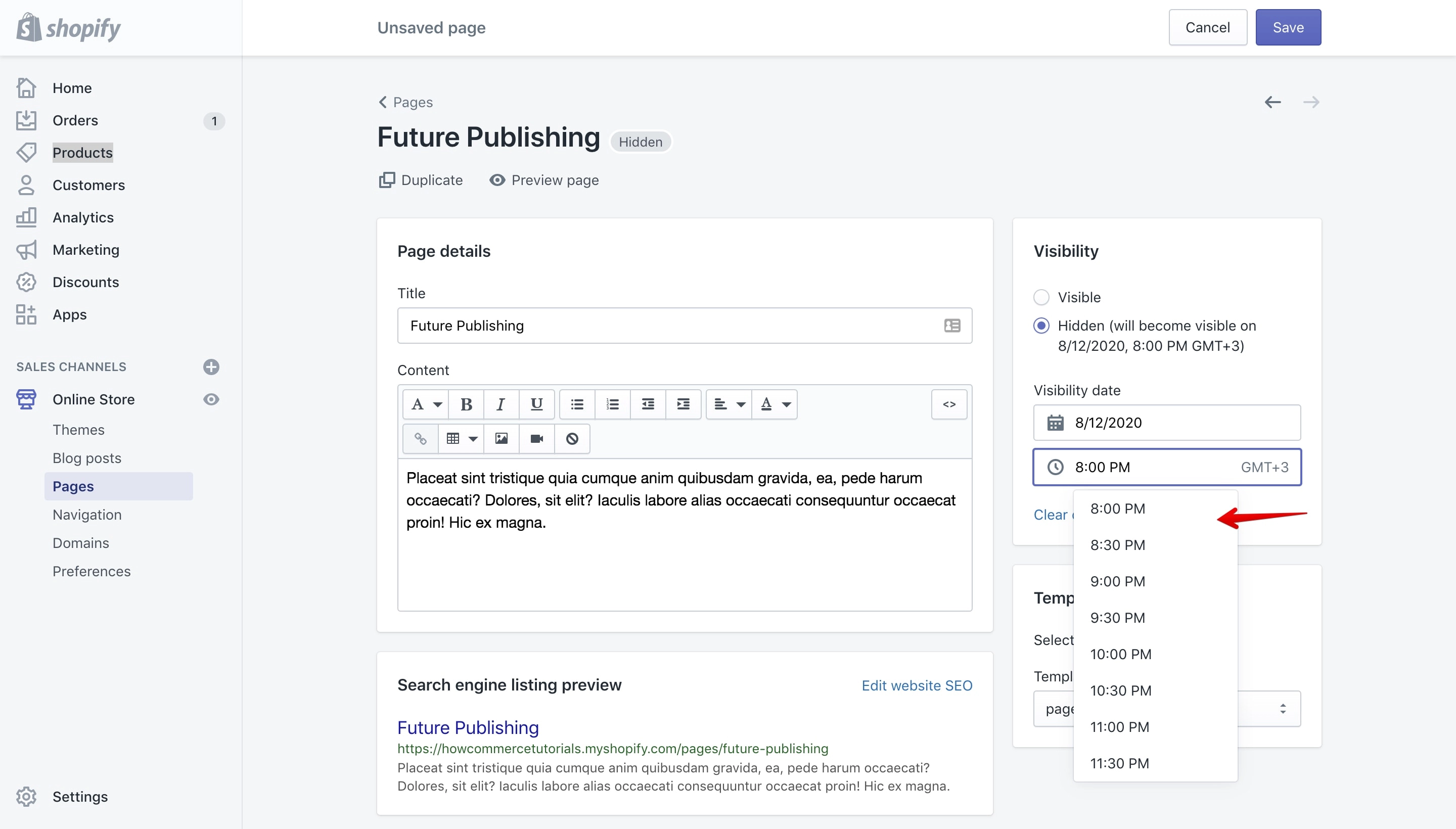Click the Title input field
This screenshot has width=1456, height=829.
point(685,326)
